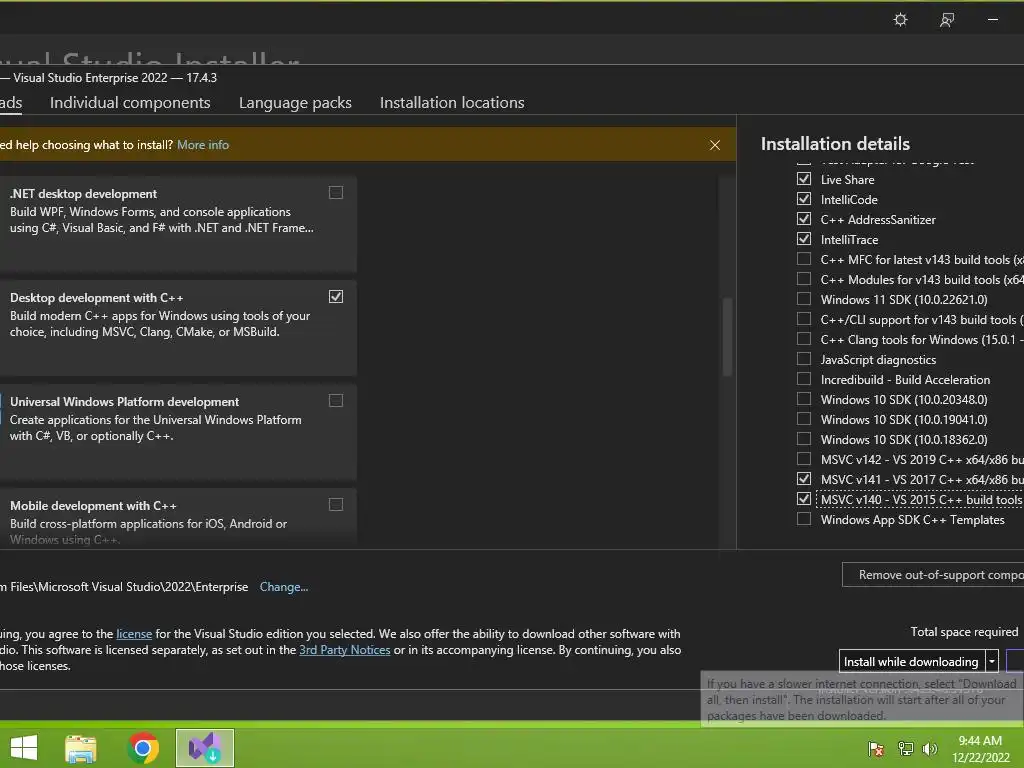Check .NET desktop development workload
Viewport: 1024px width, 768px height.
[x=336, y=193]
